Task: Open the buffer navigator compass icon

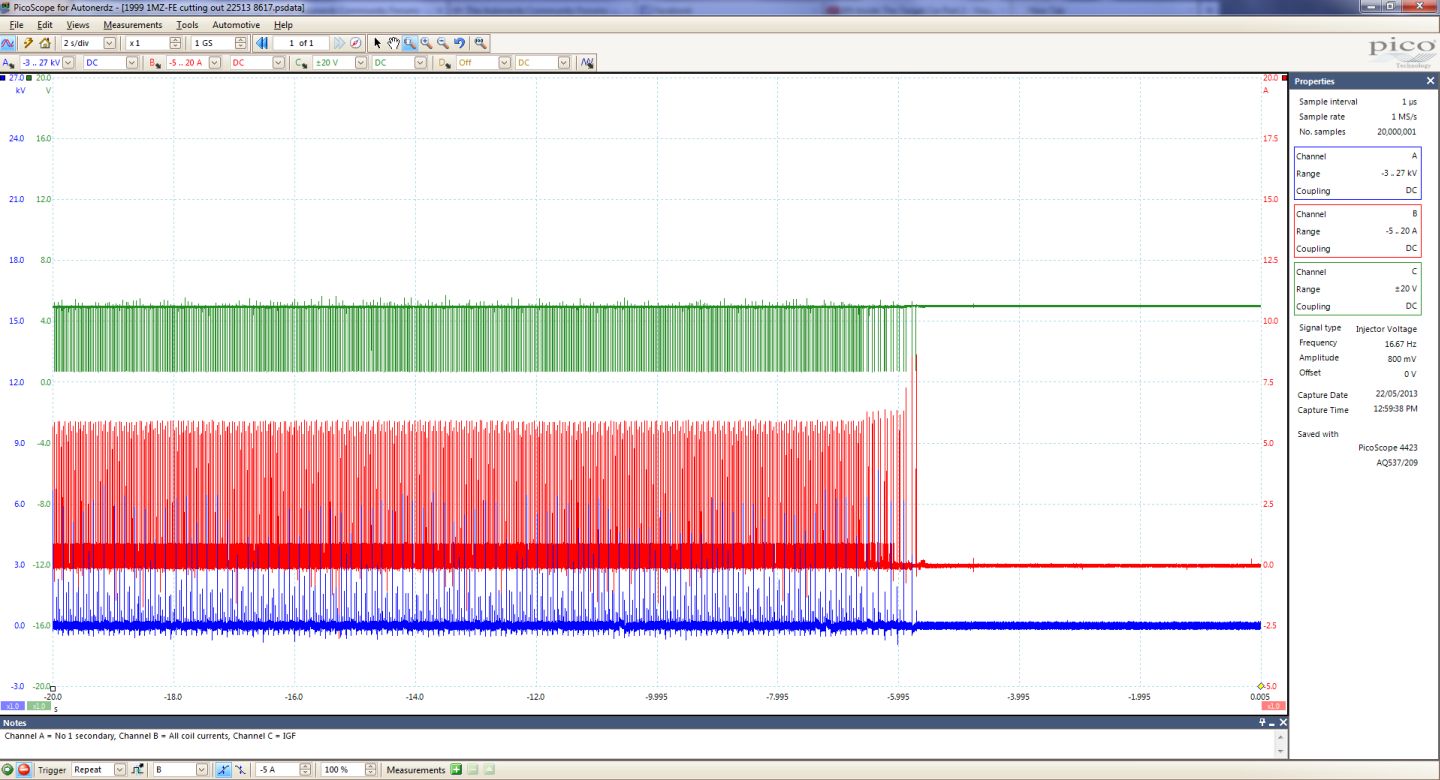Action: [x=356, y=43]
